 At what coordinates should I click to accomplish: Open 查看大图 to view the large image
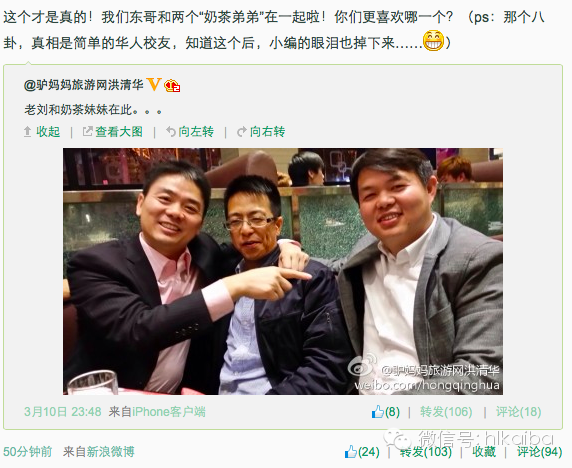pos(113,132)
